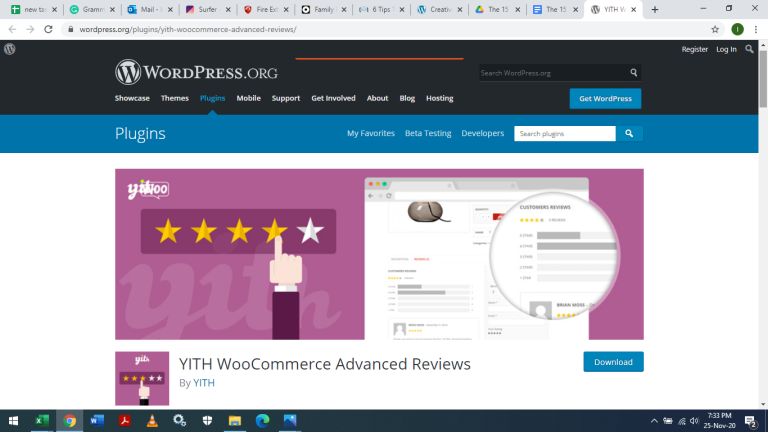Open Windows Security shield on taskbar
Viewport: 768px width, 432px height.
tap(207, 421)
